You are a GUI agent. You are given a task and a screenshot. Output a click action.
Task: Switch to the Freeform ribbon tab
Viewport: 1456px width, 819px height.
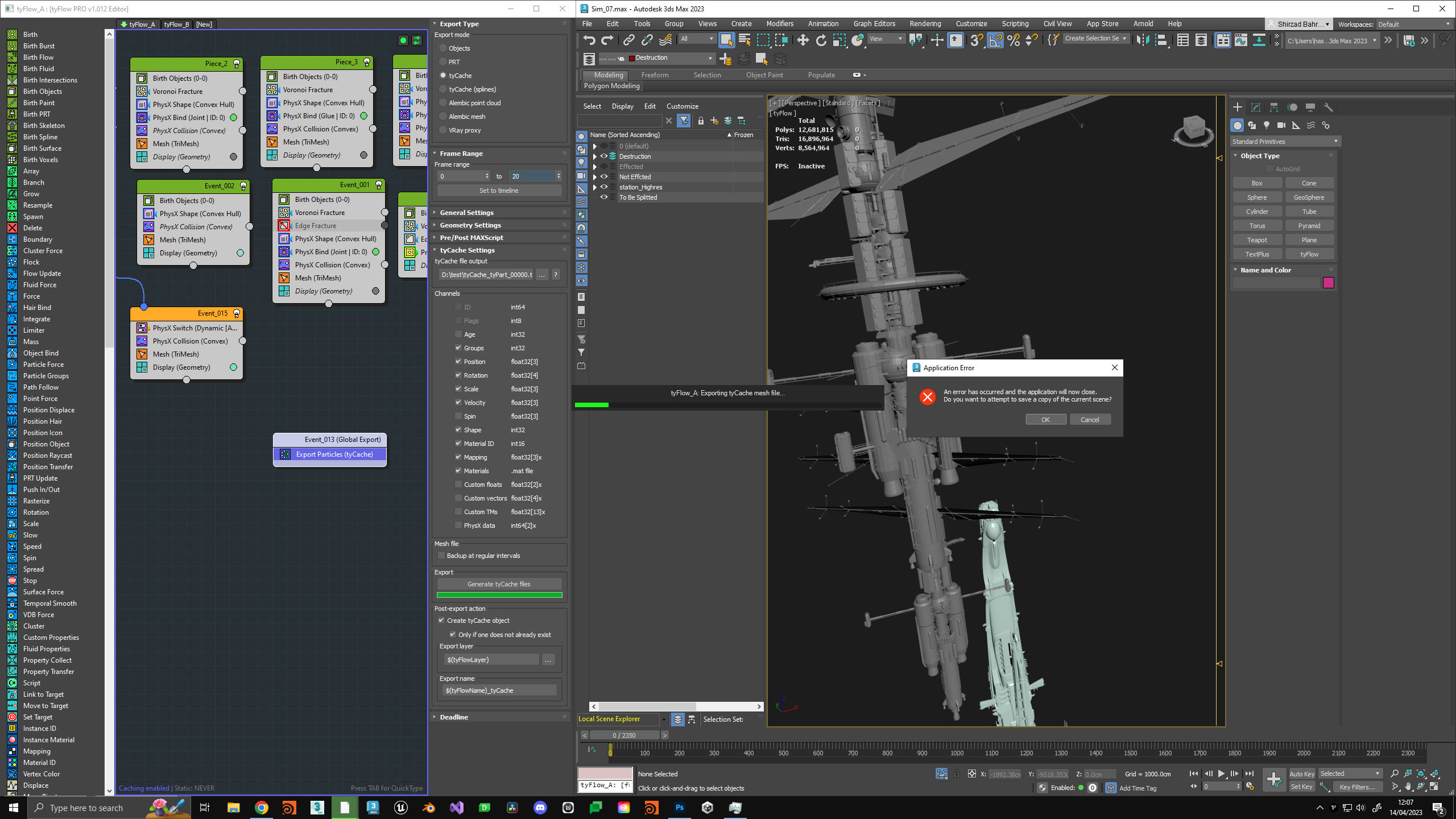point(655,75)
